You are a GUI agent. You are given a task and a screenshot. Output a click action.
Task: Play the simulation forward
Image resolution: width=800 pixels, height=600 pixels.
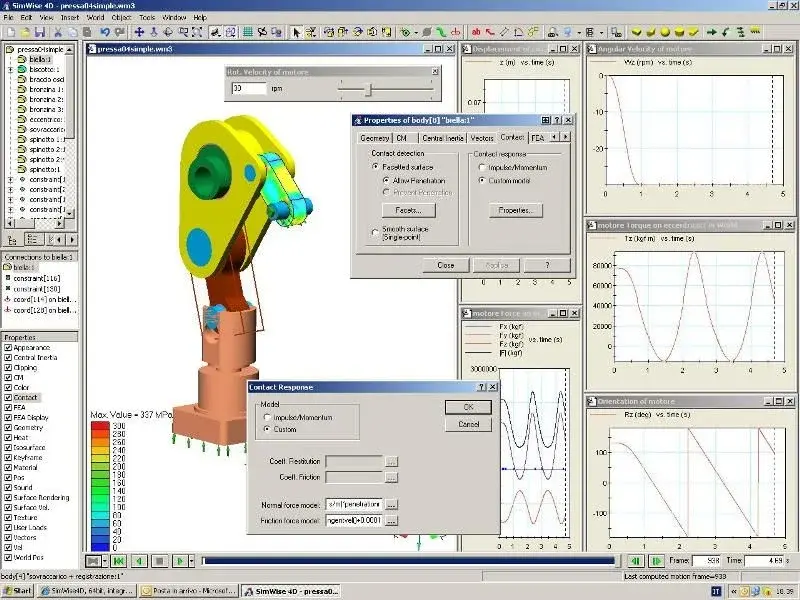click(180, 561)
